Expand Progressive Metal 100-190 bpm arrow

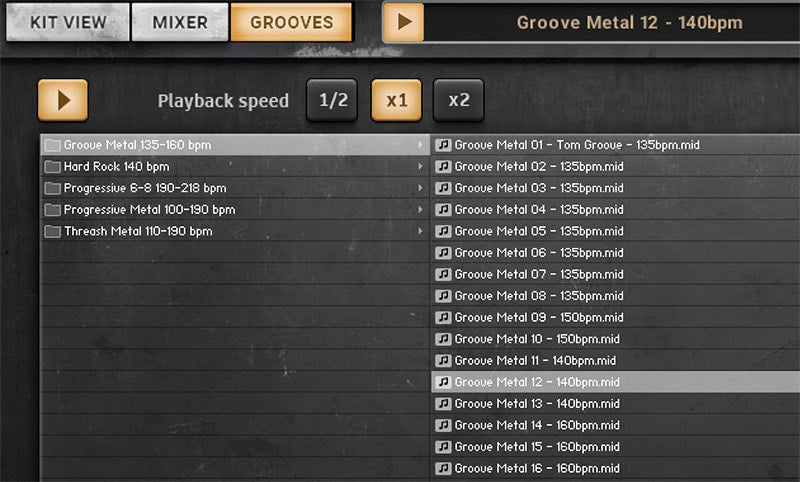(420, 210)
